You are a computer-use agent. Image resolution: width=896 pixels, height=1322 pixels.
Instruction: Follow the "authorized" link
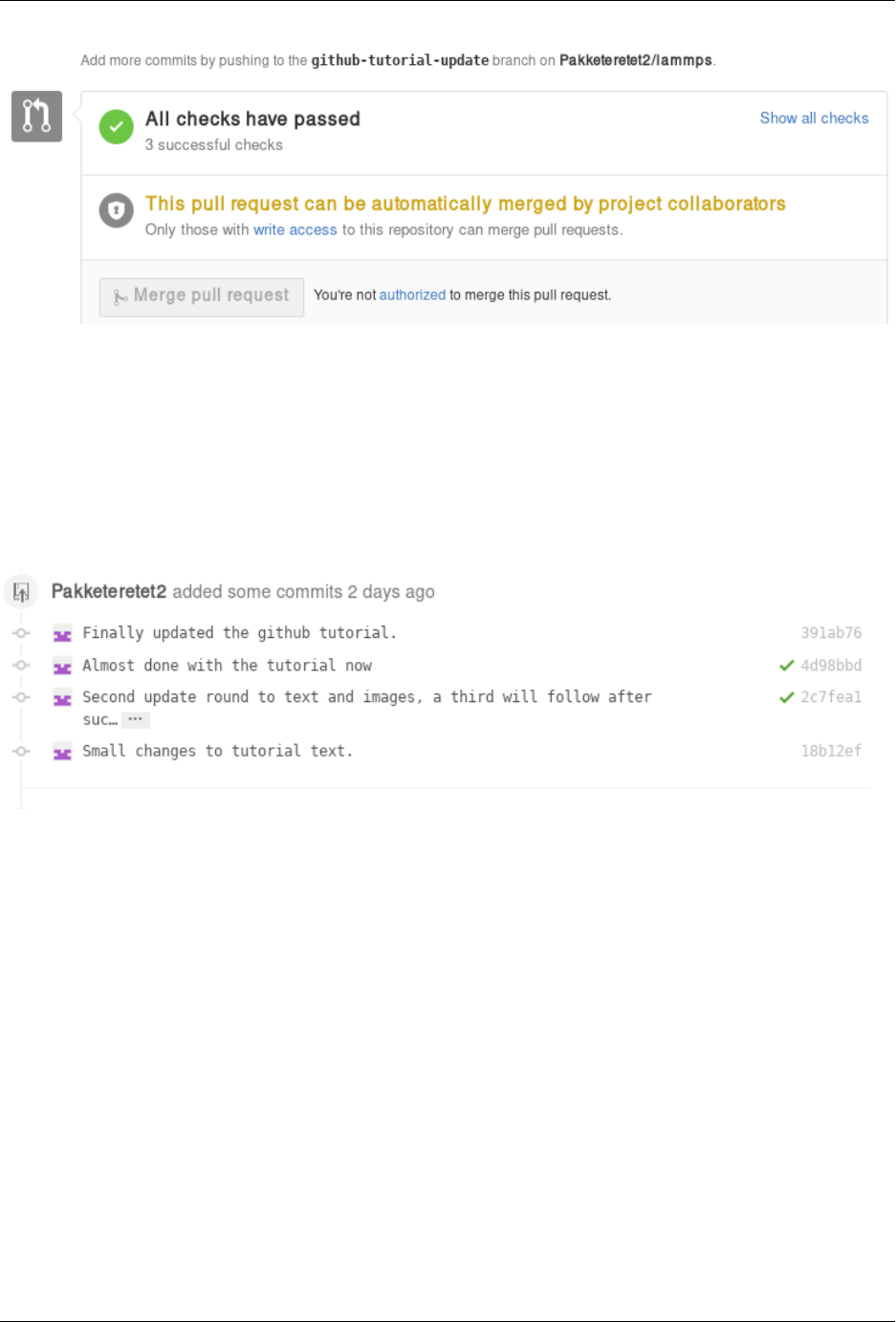click(412, 295)
